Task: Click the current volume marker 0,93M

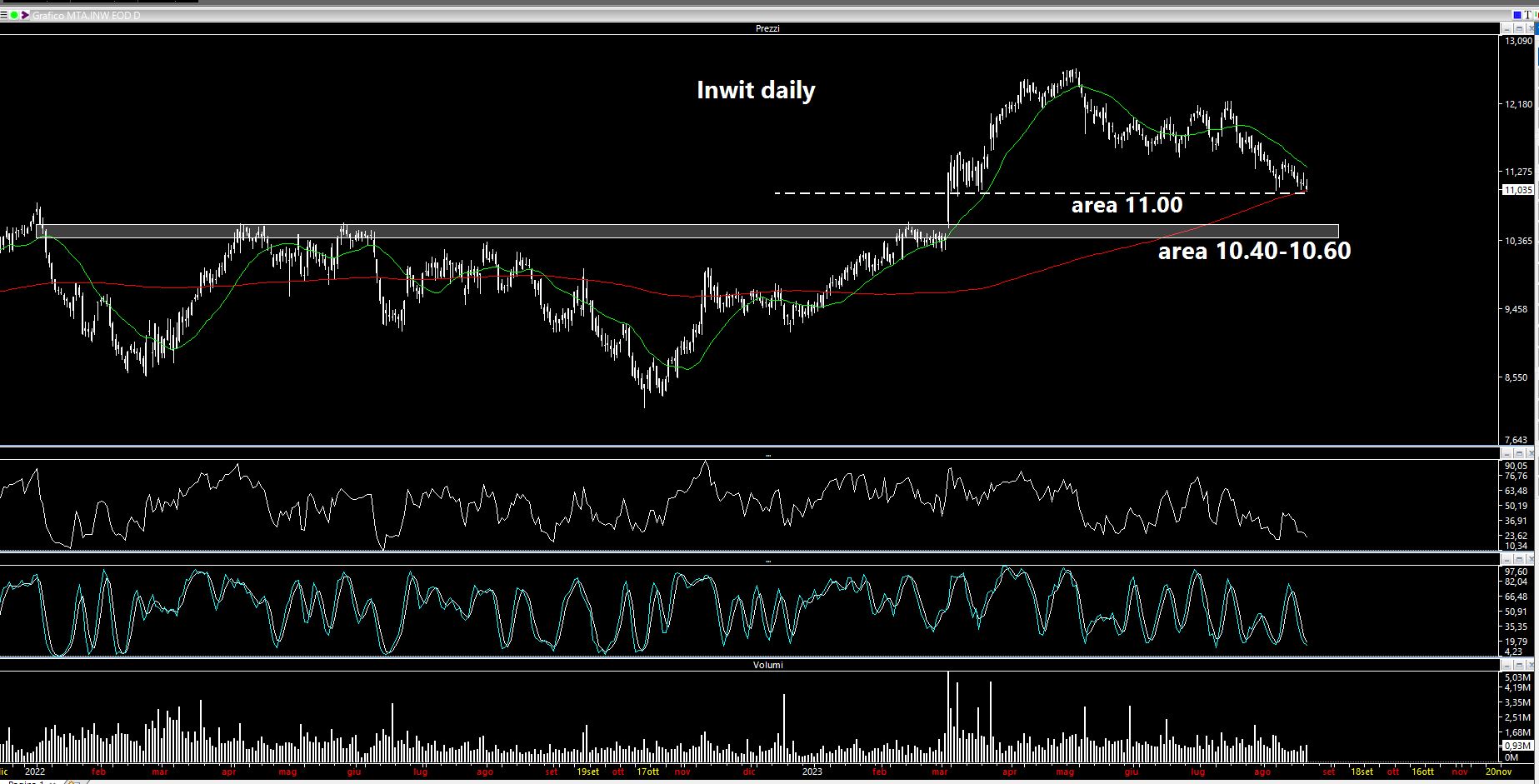Action: [x=1517, y=745]
